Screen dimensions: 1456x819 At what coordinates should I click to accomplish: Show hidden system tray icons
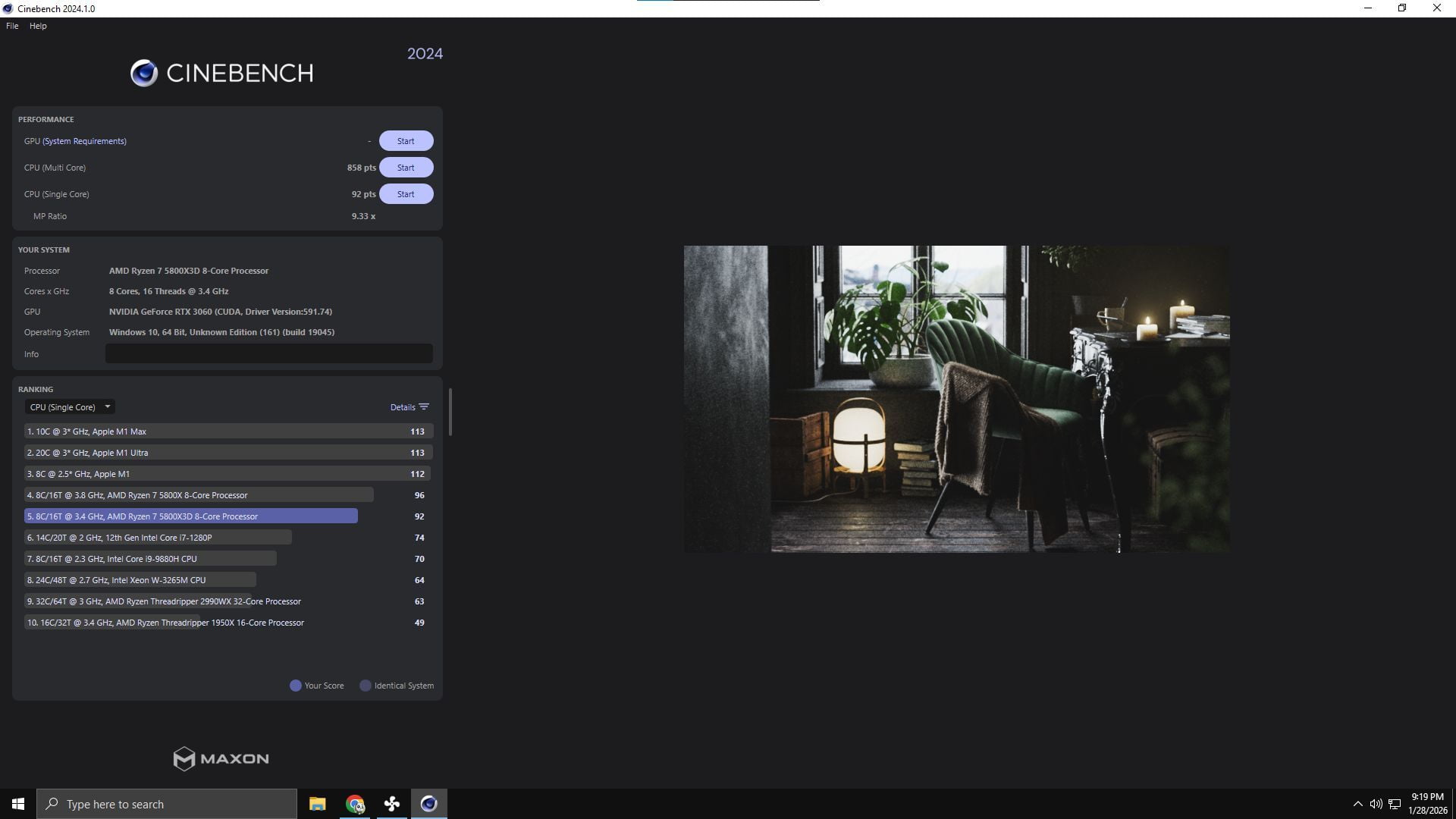click(x=1357, y=804)
